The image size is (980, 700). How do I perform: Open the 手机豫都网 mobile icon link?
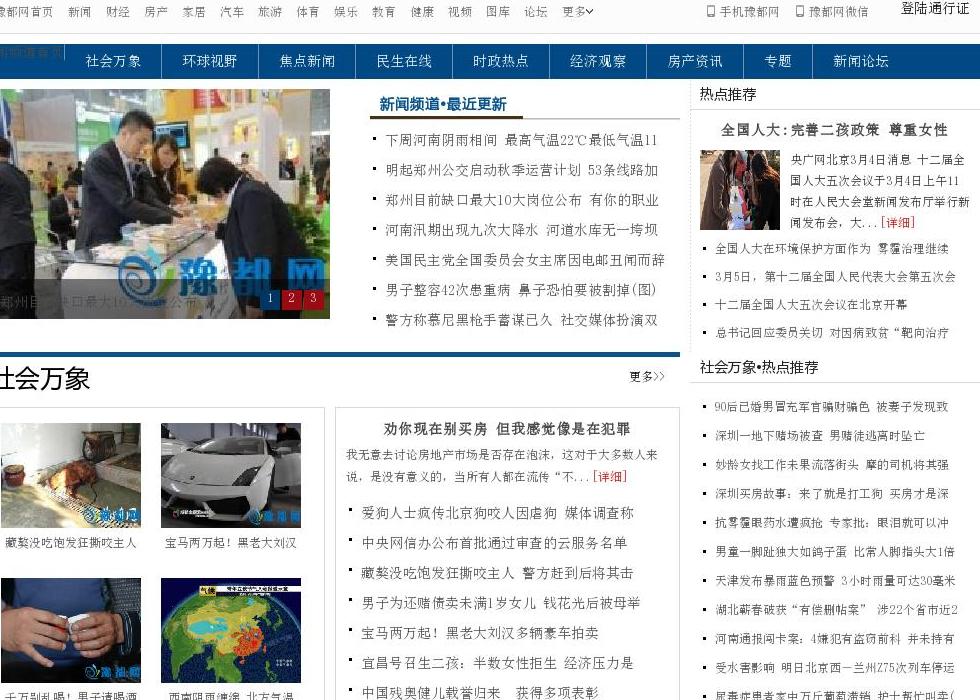click(x=742, y=11)
